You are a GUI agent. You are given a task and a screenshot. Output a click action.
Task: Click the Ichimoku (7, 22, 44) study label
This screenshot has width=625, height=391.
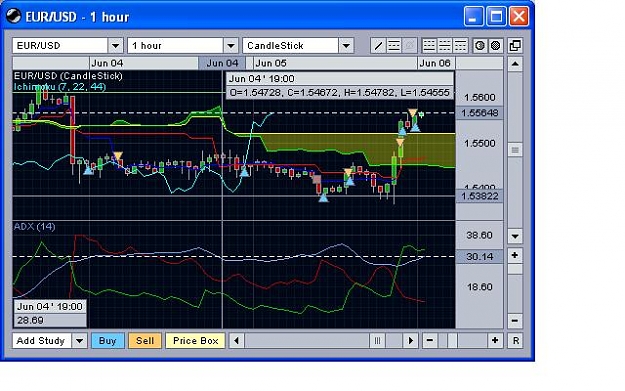(x=60, y=86)
